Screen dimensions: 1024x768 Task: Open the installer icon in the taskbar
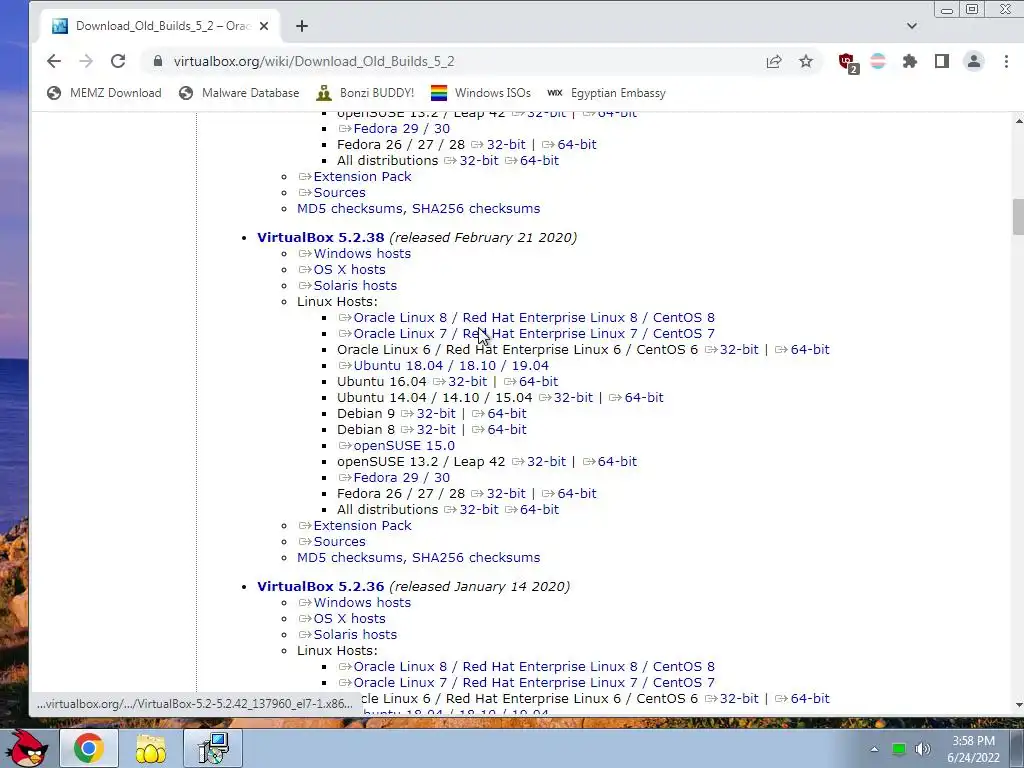tap(213, 748)
